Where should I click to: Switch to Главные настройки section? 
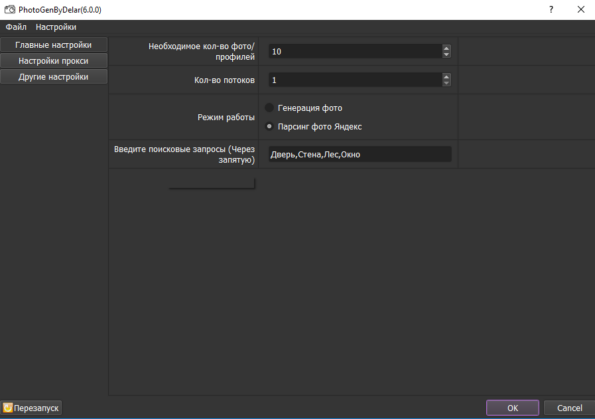tap(54, 45)
